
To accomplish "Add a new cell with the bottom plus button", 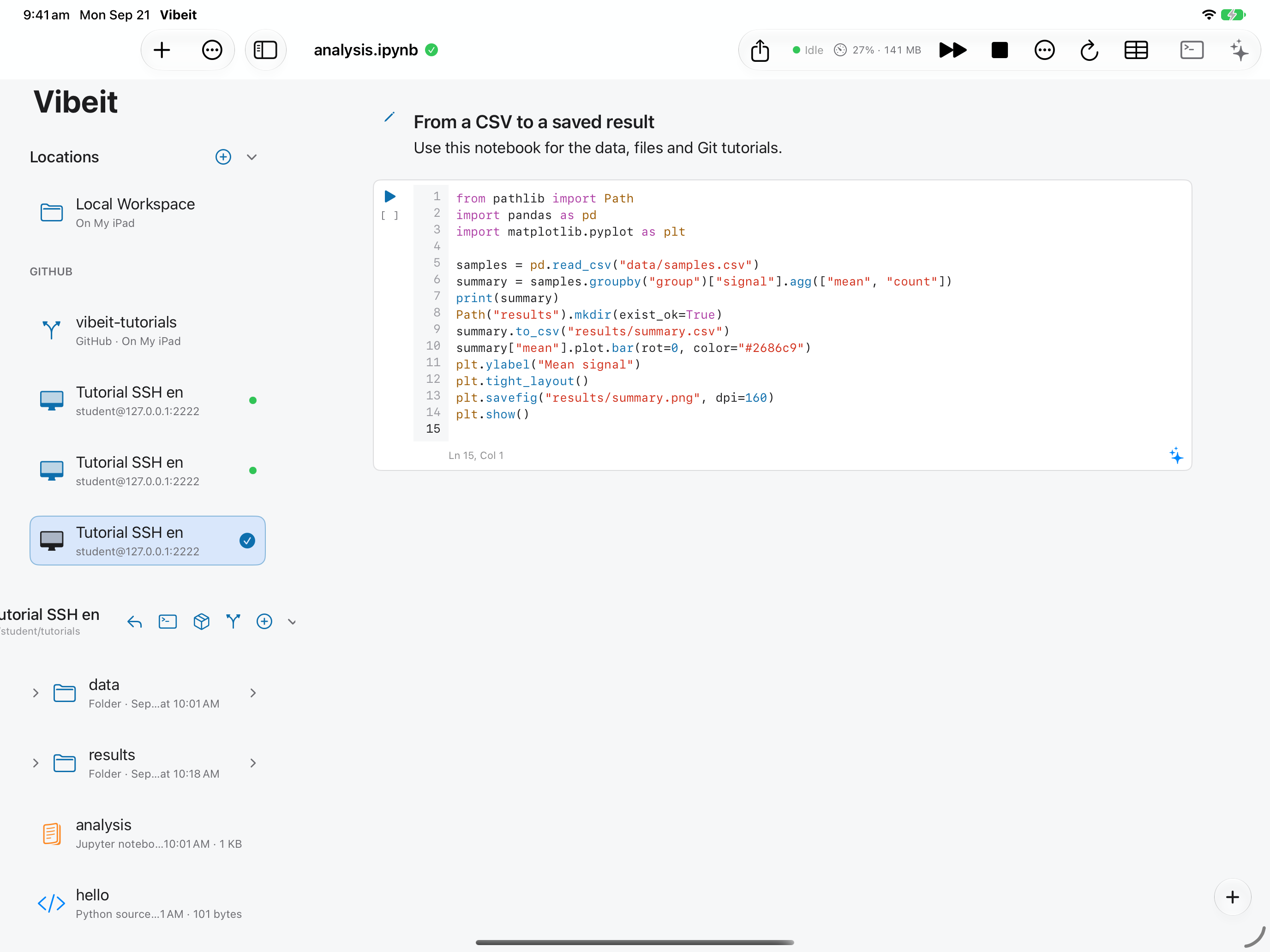I will coord(1232,897).
